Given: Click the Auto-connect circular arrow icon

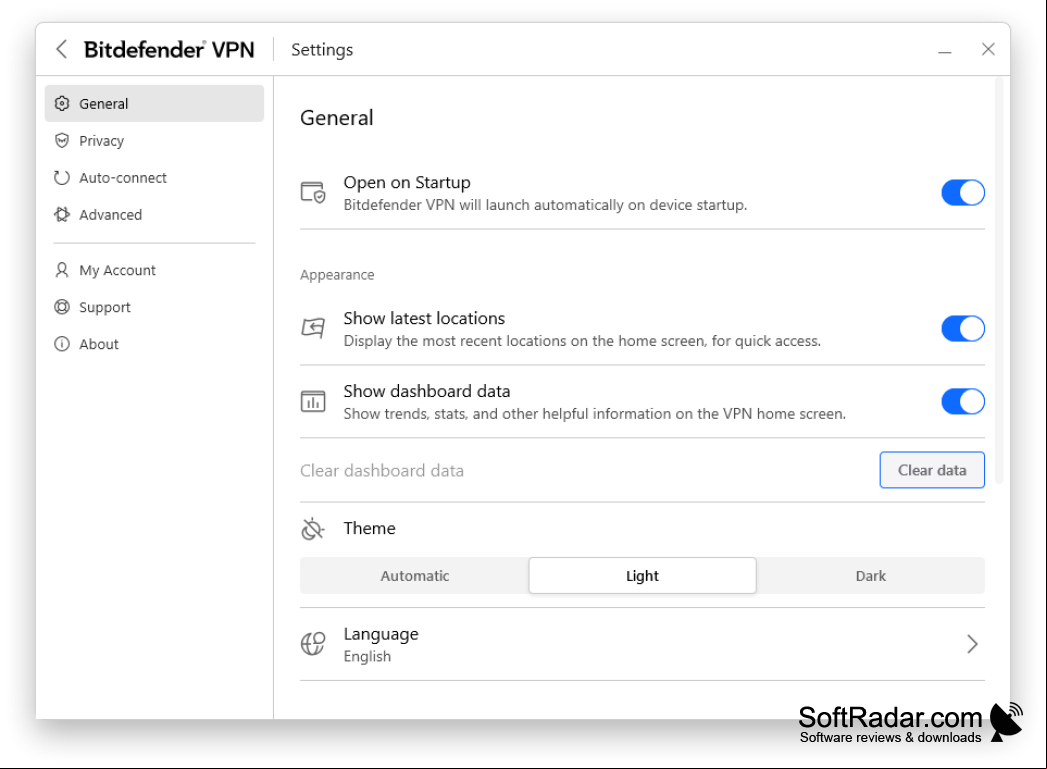Looking at the screenshot, I should pyautogui.click(x=62, y=178).
